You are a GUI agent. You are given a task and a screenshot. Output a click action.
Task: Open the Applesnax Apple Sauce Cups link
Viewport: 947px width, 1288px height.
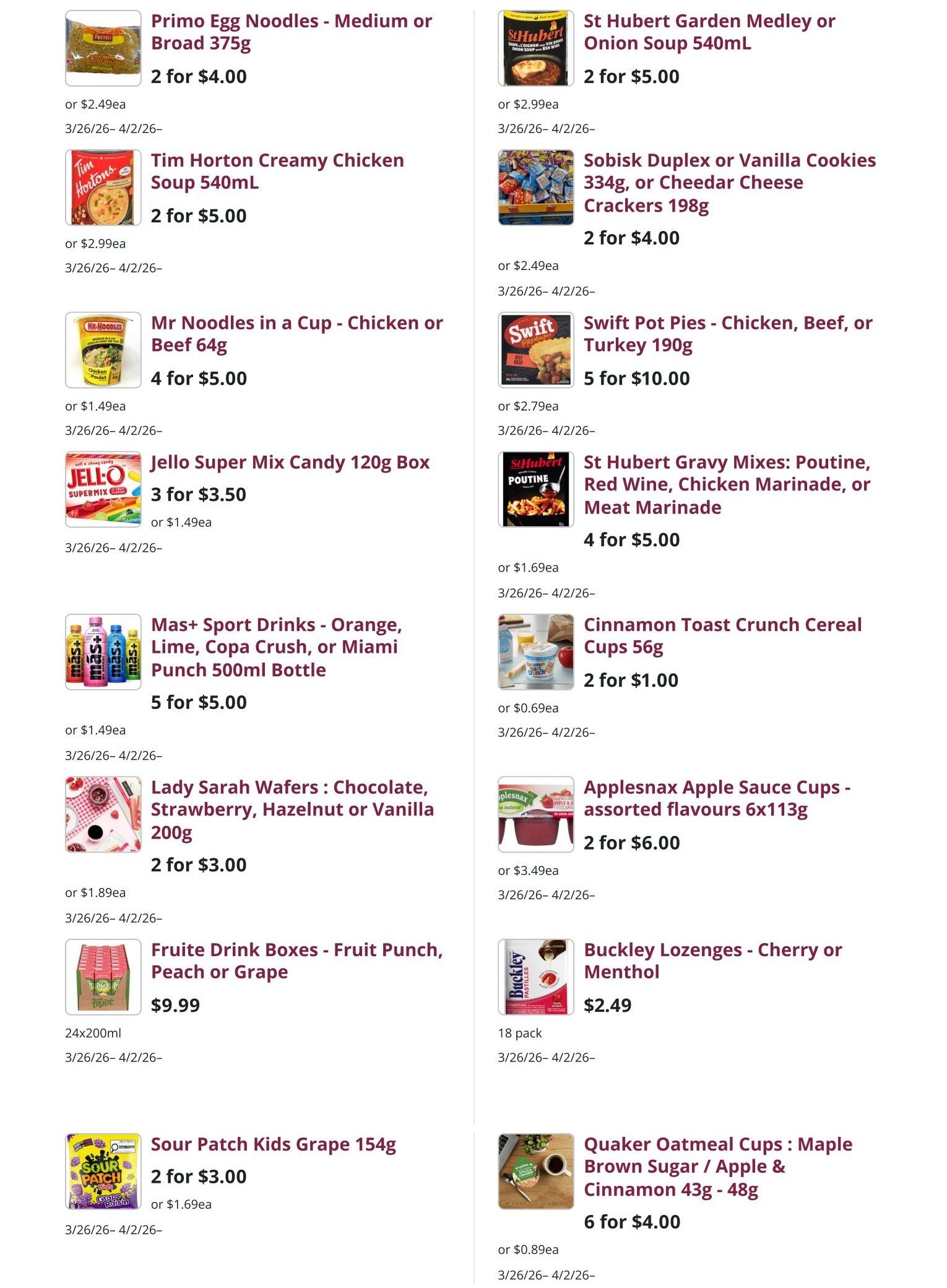point(717,798)
